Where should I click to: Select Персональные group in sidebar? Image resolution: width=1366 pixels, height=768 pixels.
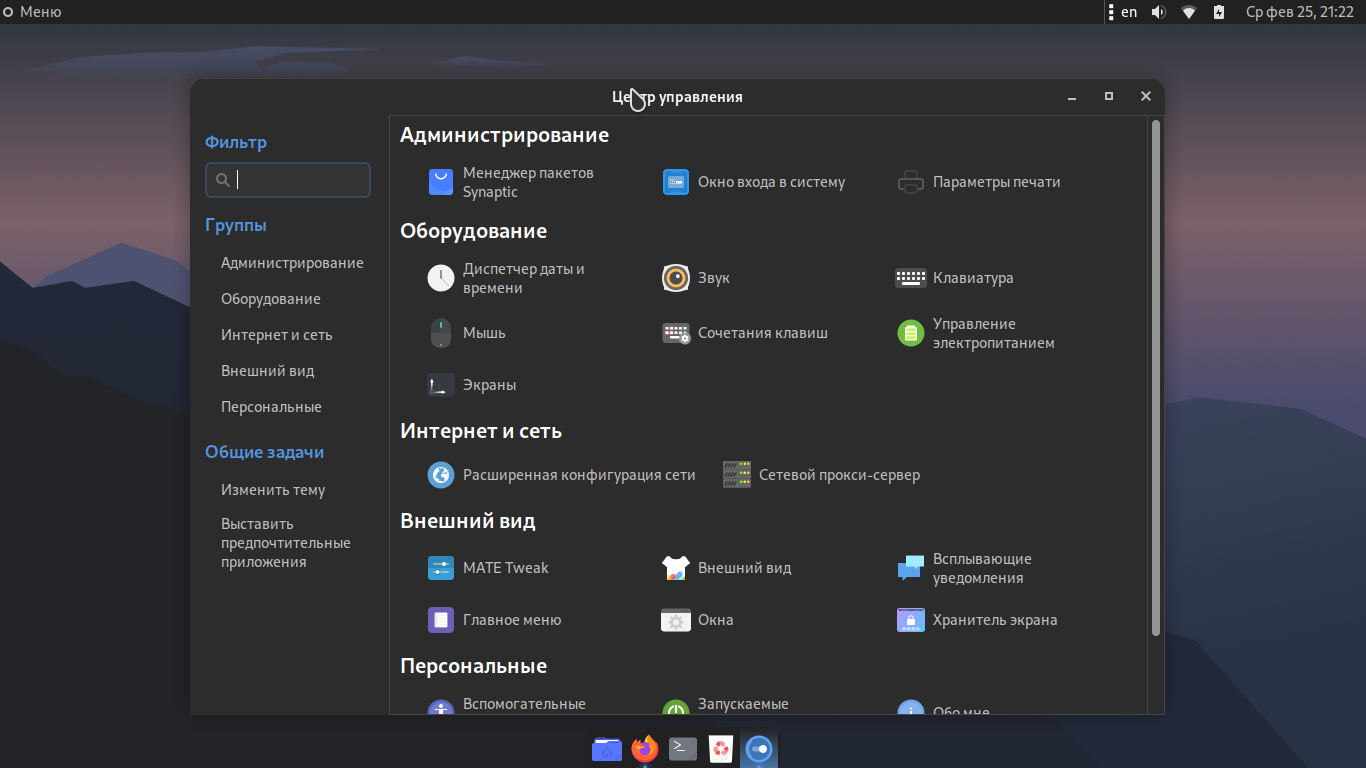(x=271, y=407)
